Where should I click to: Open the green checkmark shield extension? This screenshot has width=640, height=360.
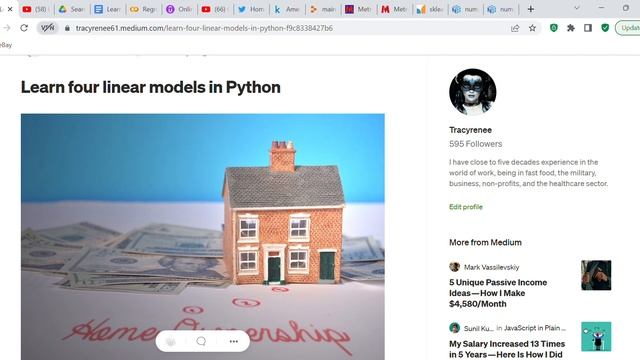pyautogui.click(x=605, y=28)
